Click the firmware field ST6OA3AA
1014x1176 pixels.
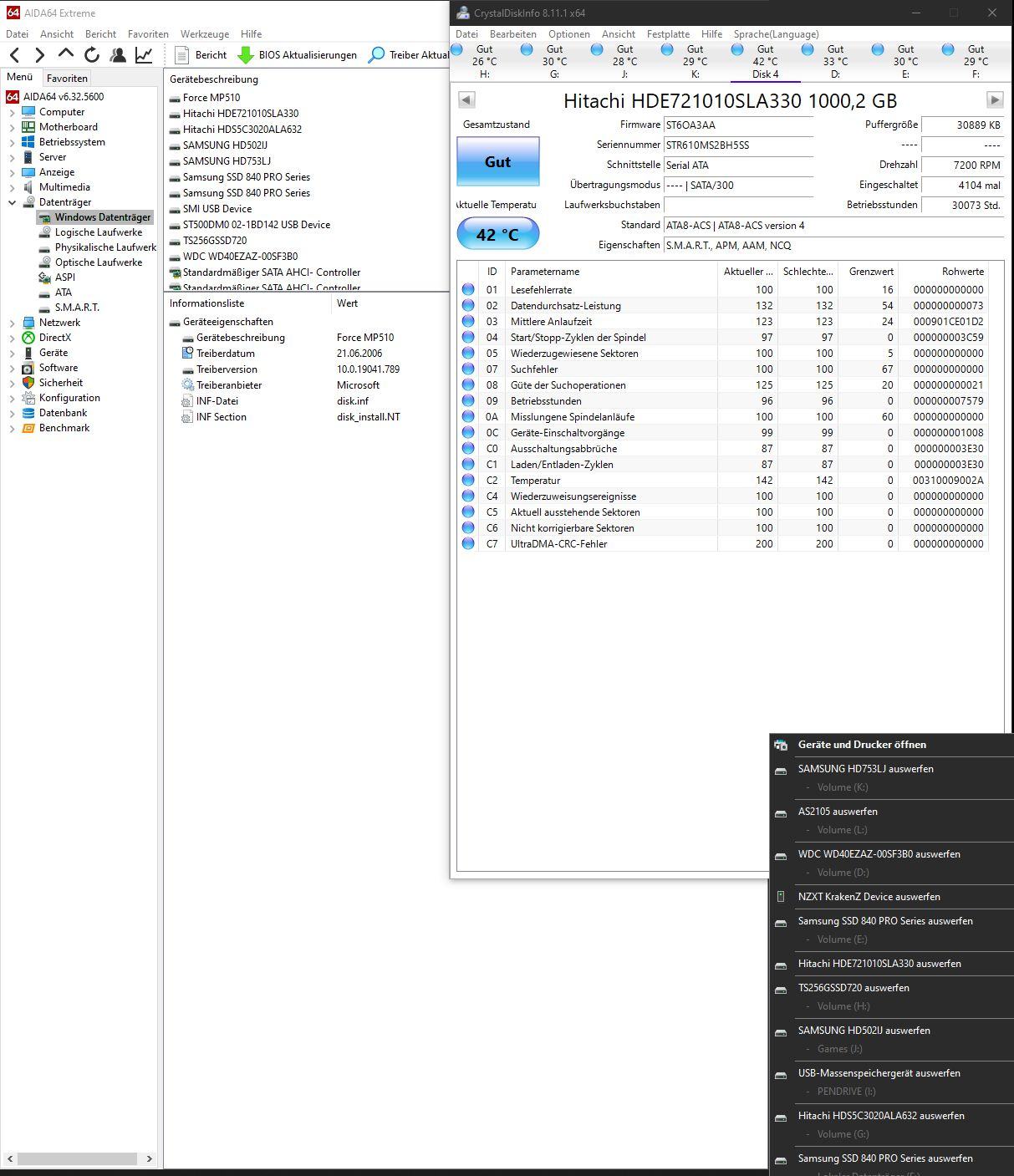click(x=738, y=125)
